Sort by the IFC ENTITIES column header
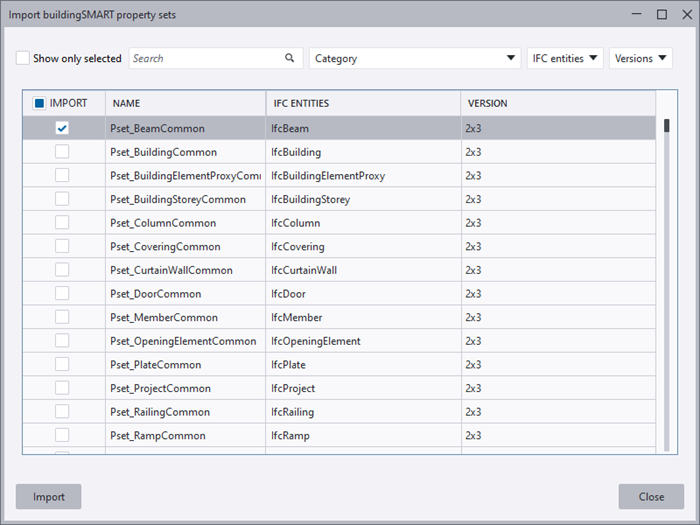The image size is (700, 525). [x=301, y=103]
